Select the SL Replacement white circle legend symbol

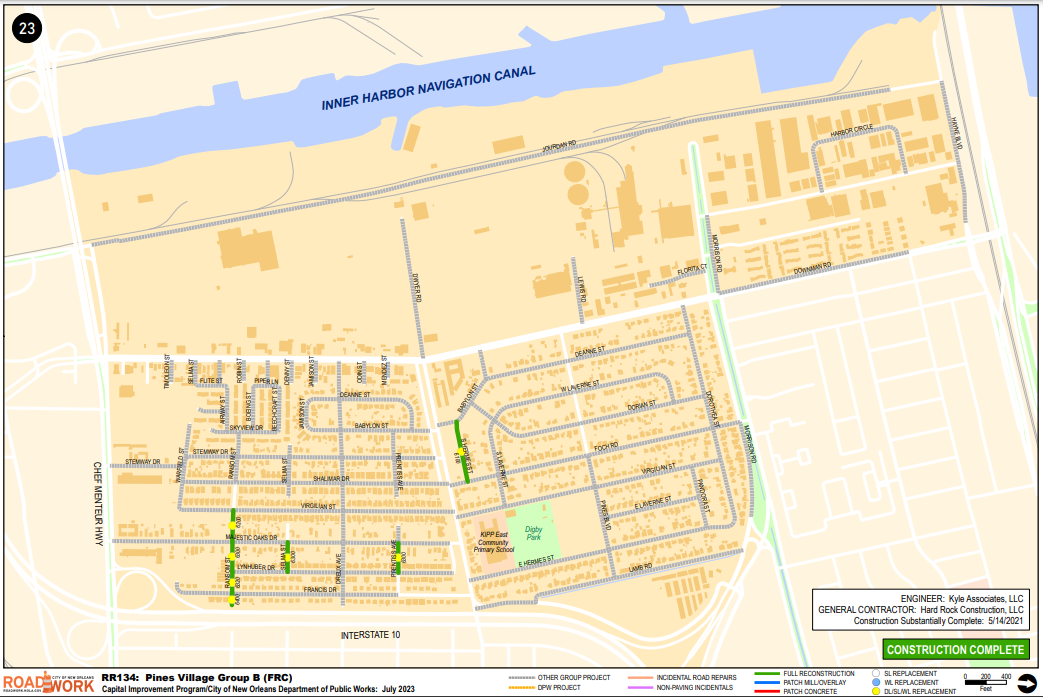(x=875, y=674)
